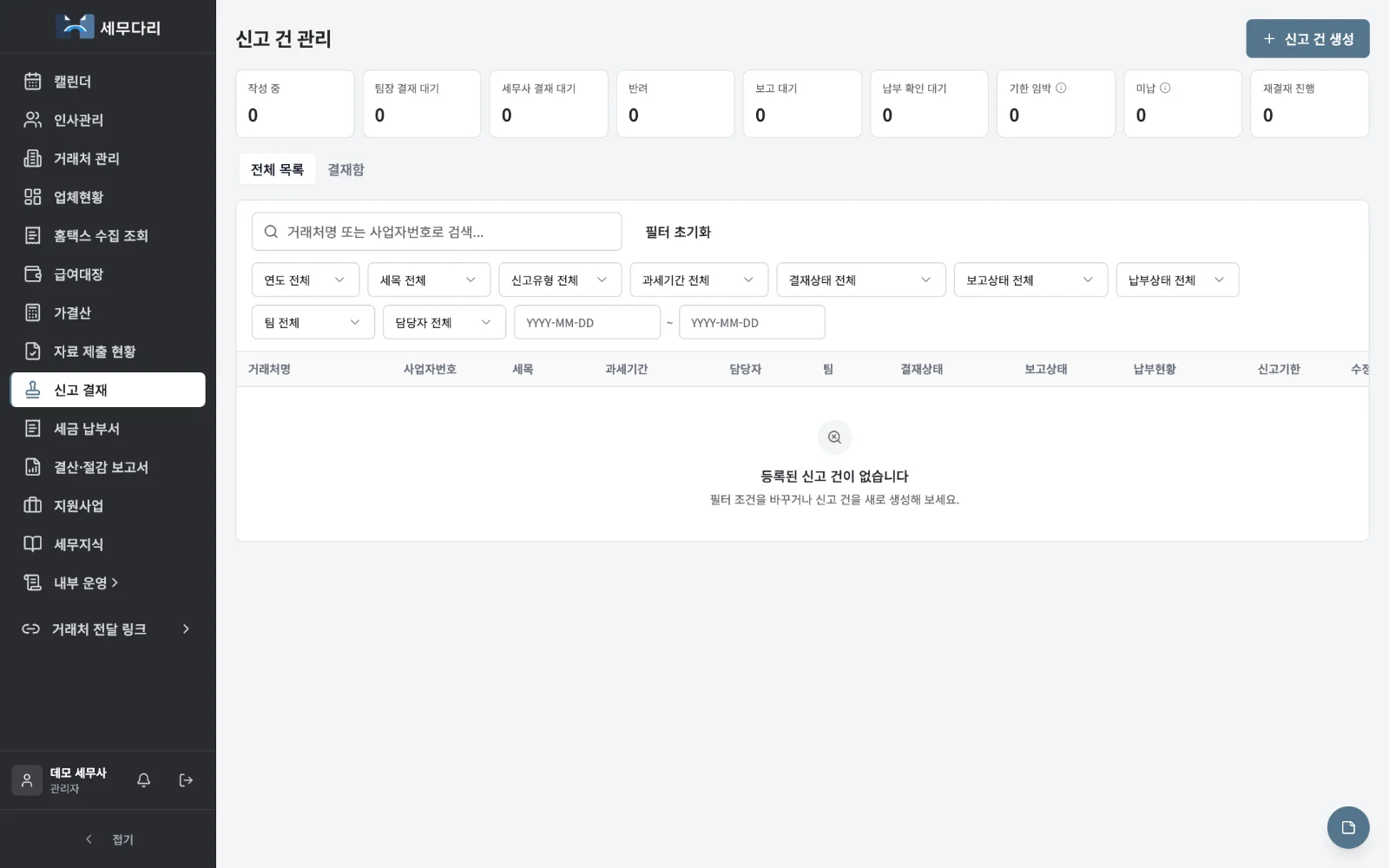Open the 급여대장 wallet icon

click(33, 274)
